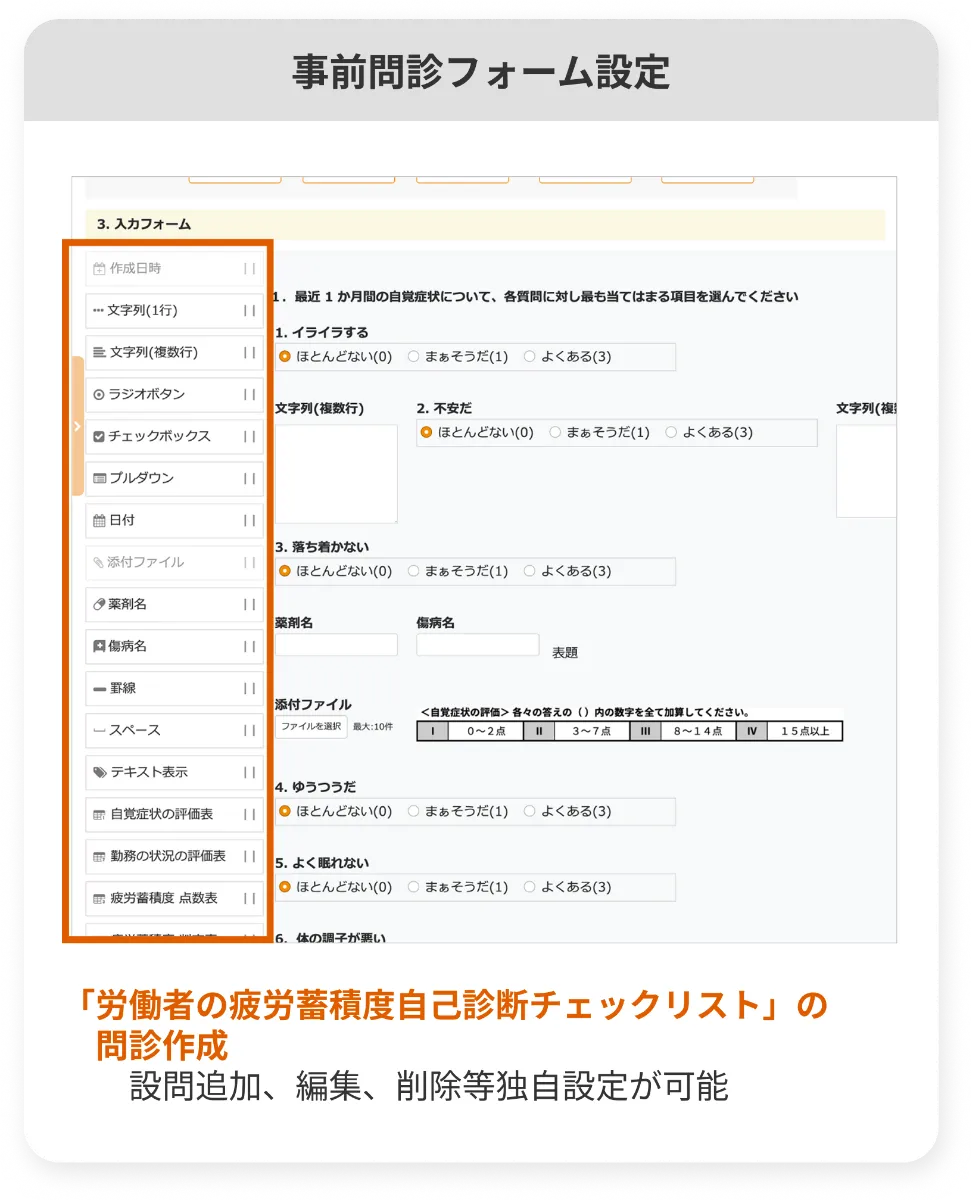Select まぁそうだ(1) for 落ち着かない
This screenshot has height=1200, width=971.
point(413,572)
